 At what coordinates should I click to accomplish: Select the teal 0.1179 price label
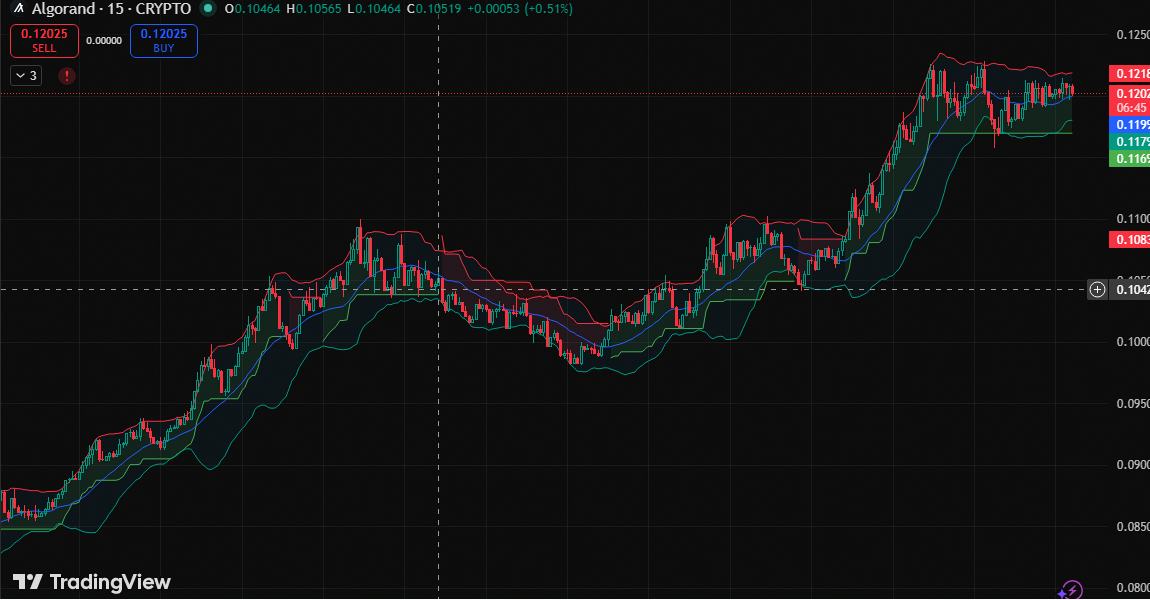click(x=1129, y=142)
